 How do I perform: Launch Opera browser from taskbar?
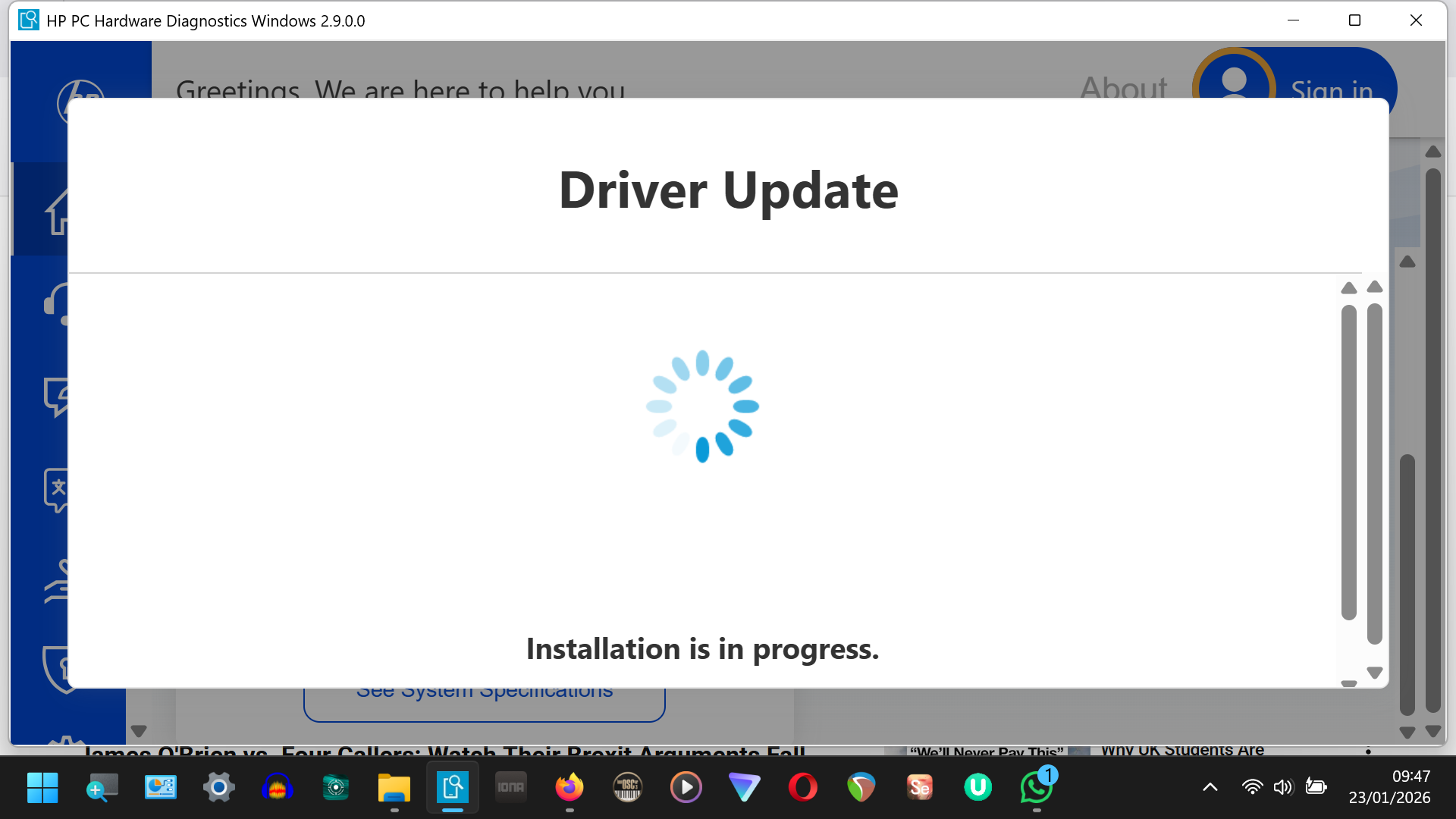click(x=803, y=788)
